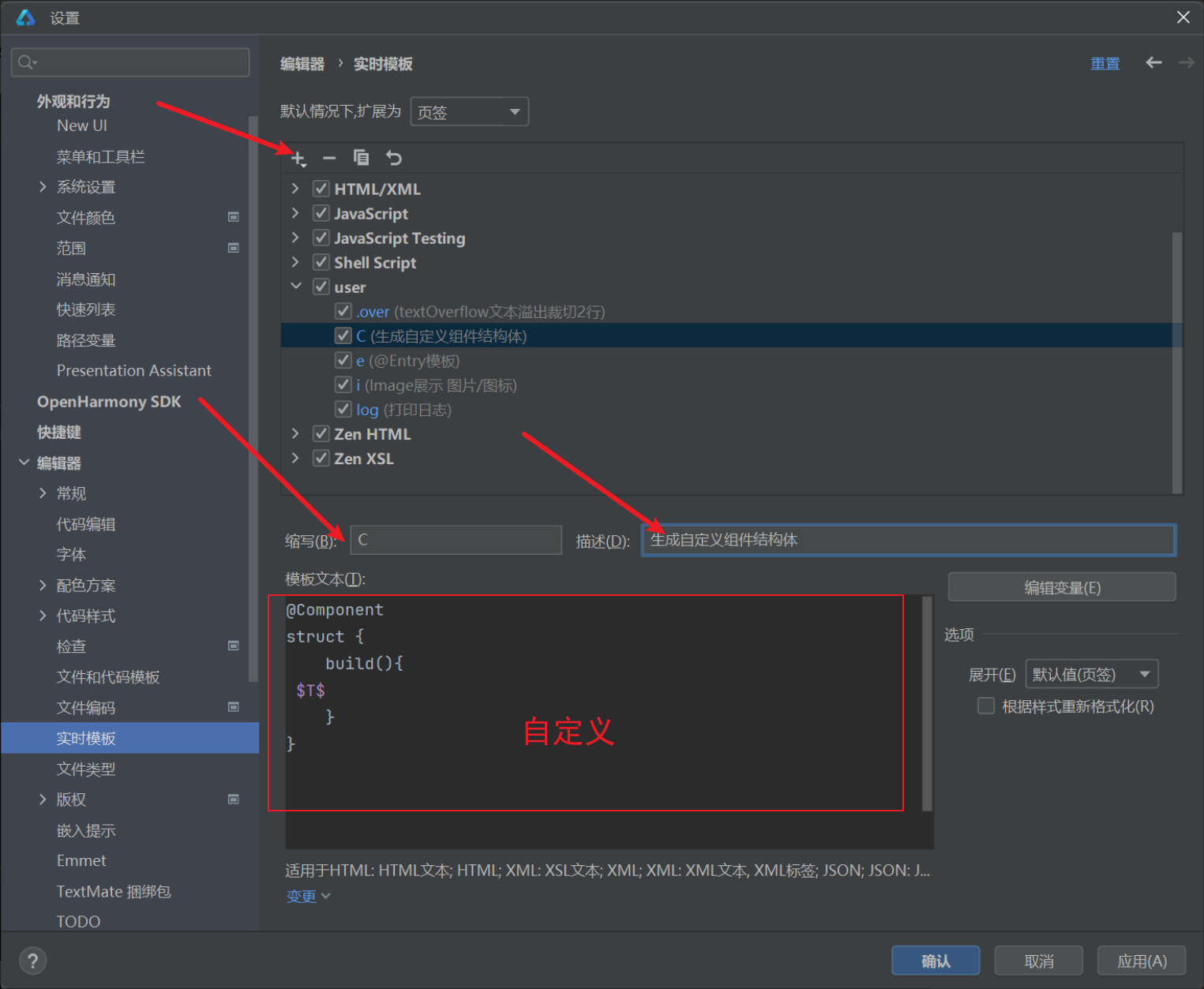Click the restore deleted templates icon
This screenshot has width=1204, height=989.
pyautogui.click(x=393, y=159)
